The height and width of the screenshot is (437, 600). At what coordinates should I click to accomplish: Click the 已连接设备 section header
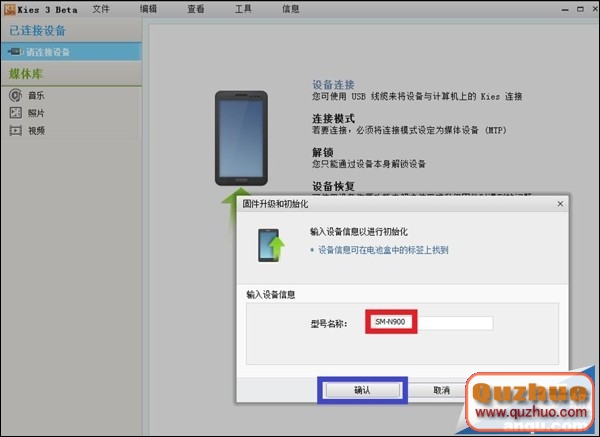[38, 31]
